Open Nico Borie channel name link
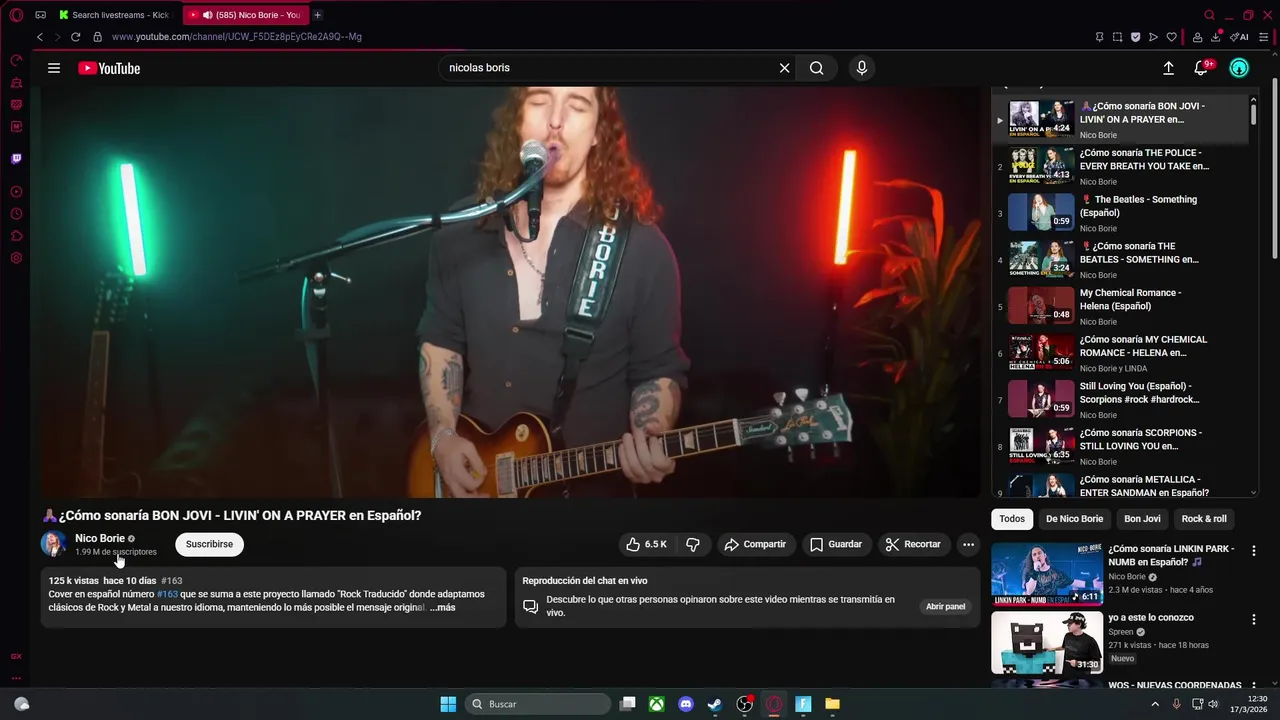The image size is (1280, 720). click(x=100, y=538)
